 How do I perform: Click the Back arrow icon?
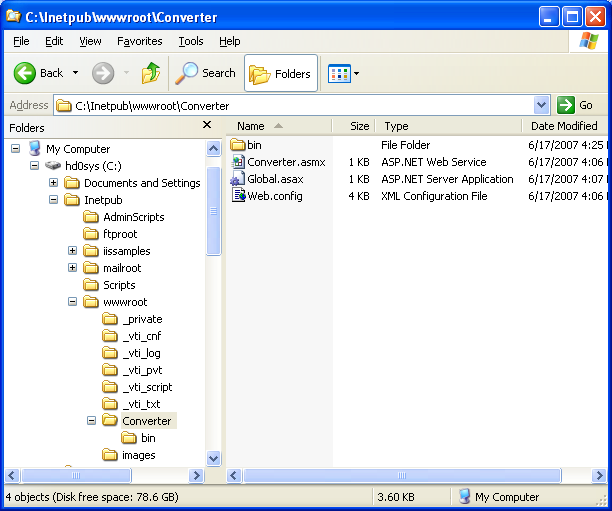click(x=26, y=73)
